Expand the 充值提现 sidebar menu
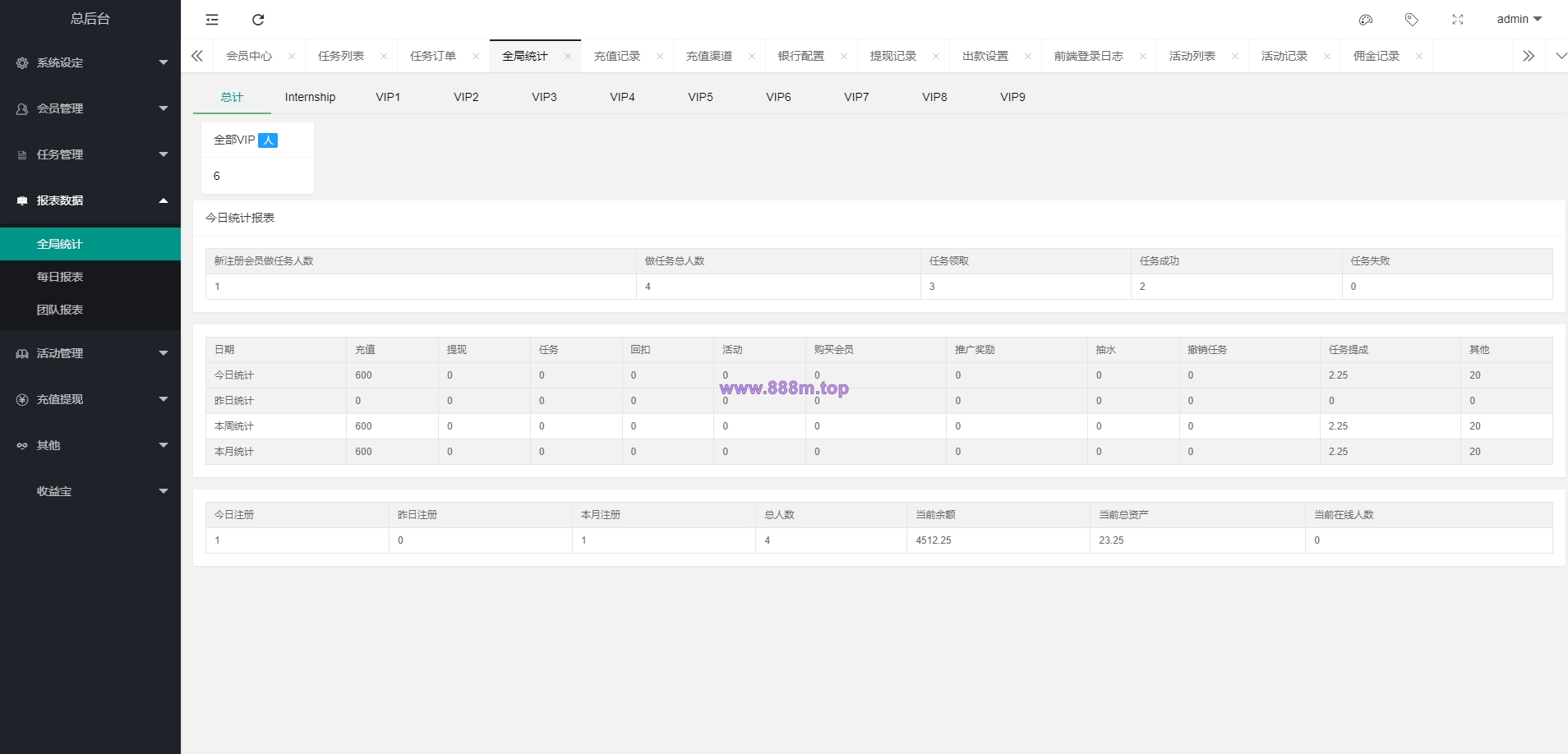 point(90,399)
